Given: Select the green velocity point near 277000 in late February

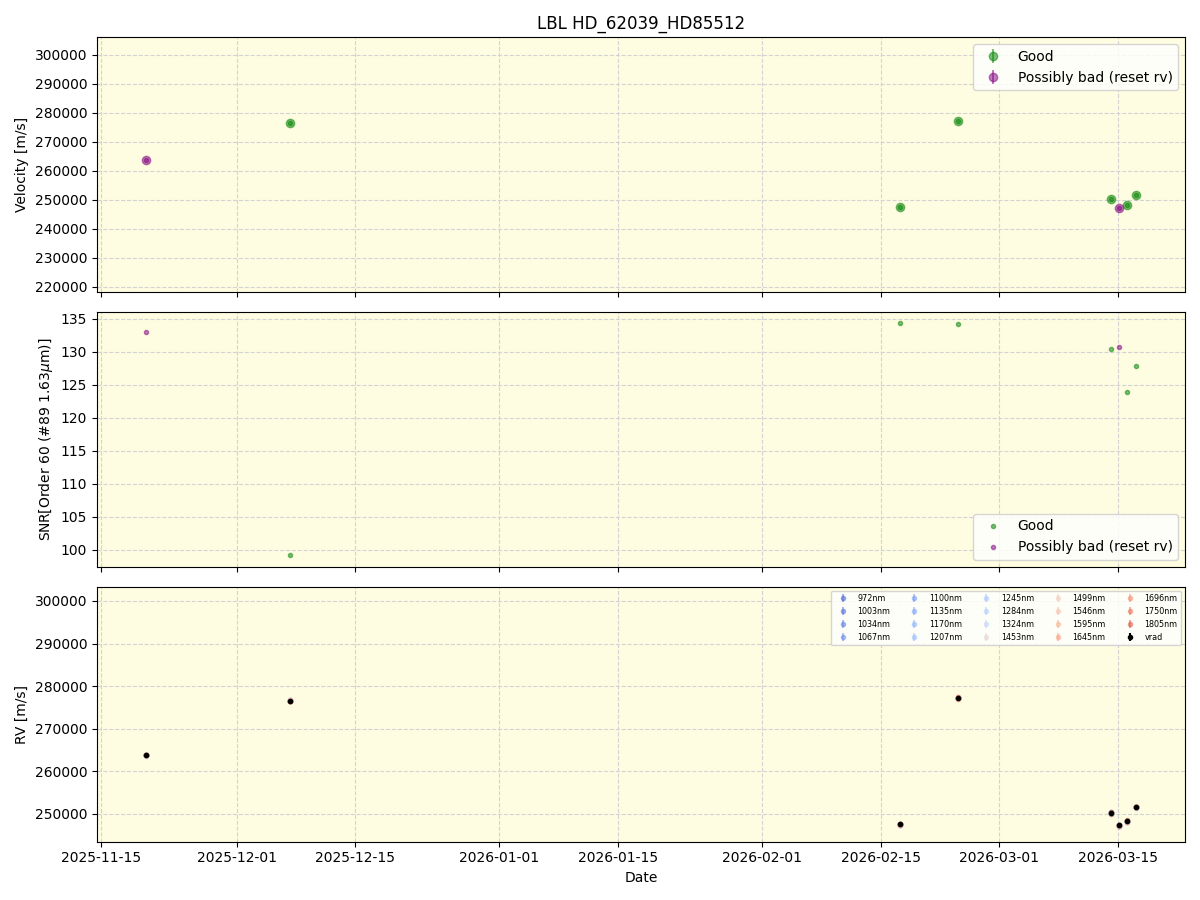Looking at the screenshot, I should [958, 121].
